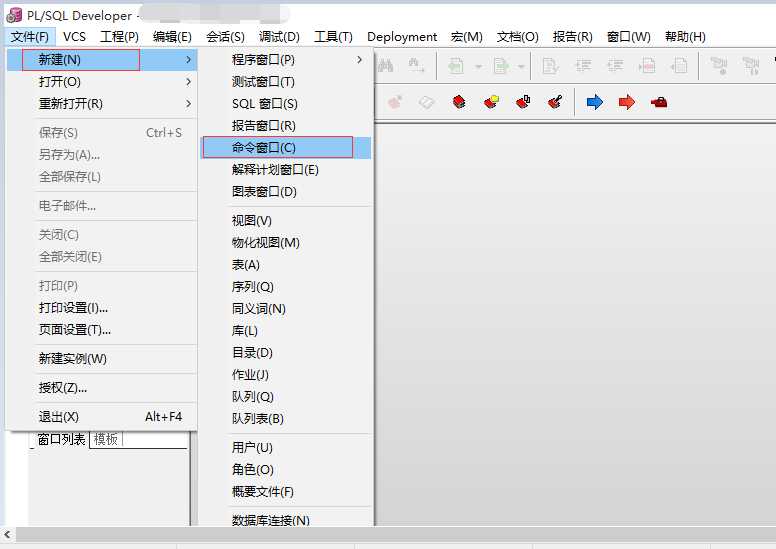Select 用户(U) in the submenu
The height and width of the screenshot is (549, 776).
pyautogui.click(x=286, y=448)
